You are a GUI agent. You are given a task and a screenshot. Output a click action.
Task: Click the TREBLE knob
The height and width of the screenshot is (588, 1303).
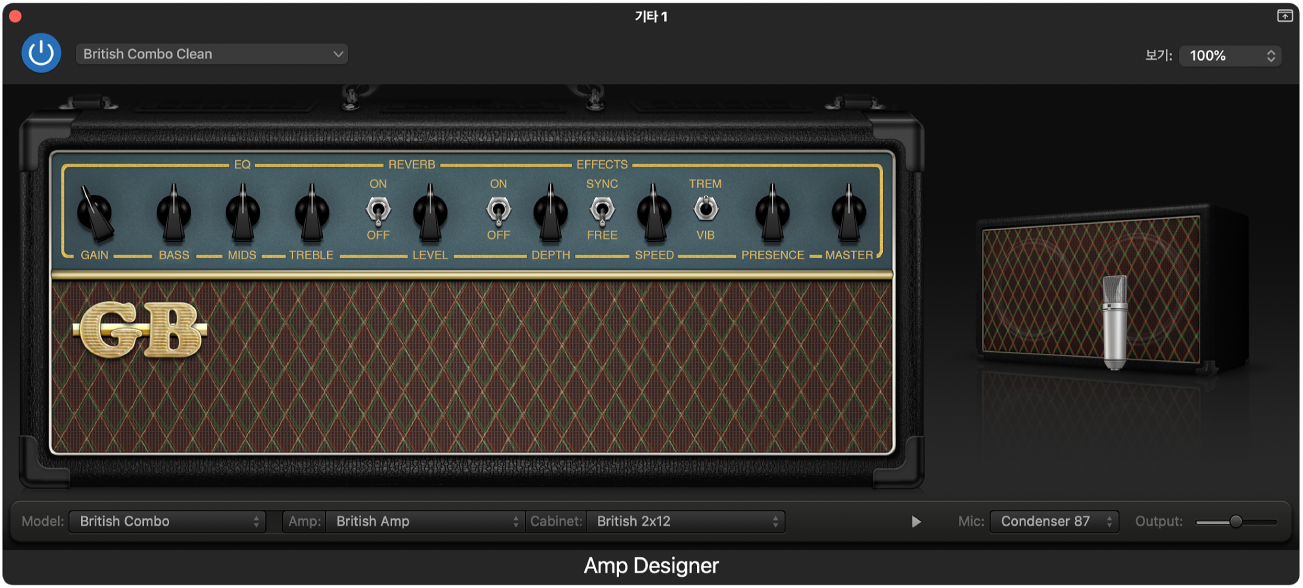coord(311,211)
